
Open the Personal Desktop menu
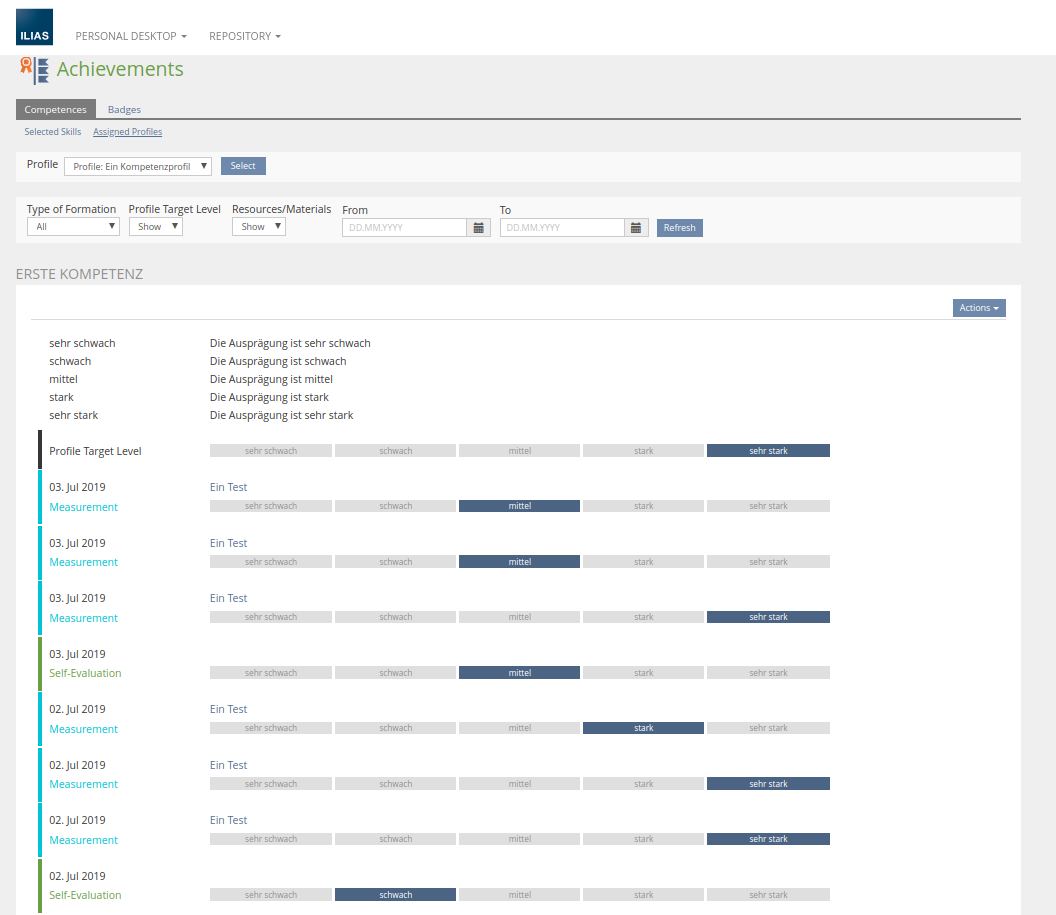131,36
